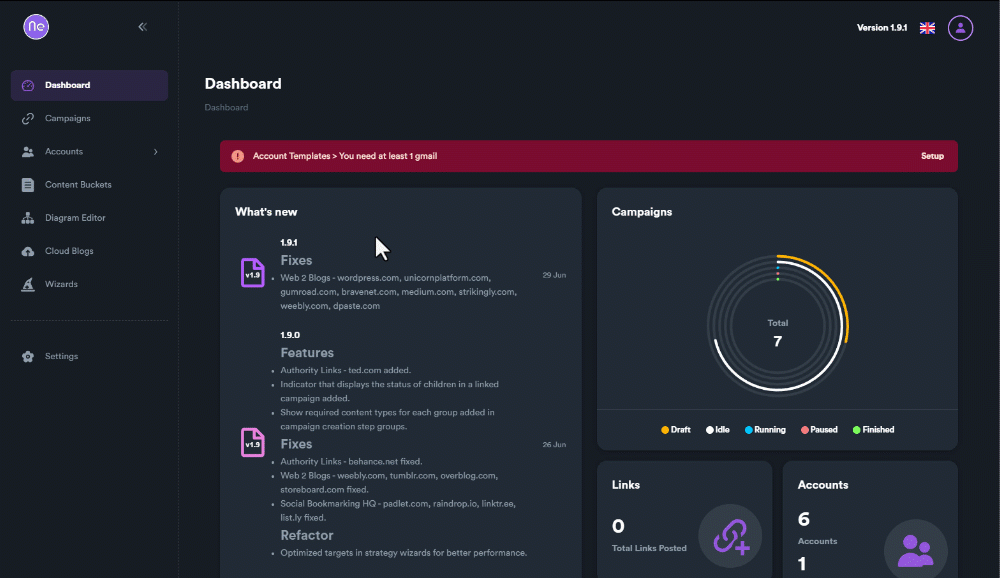Image resolution: width=1000 pixels, height=578 pixels.
Task: Click the Dashboard breadcrumb link
Action: click(x=226, y=107)
